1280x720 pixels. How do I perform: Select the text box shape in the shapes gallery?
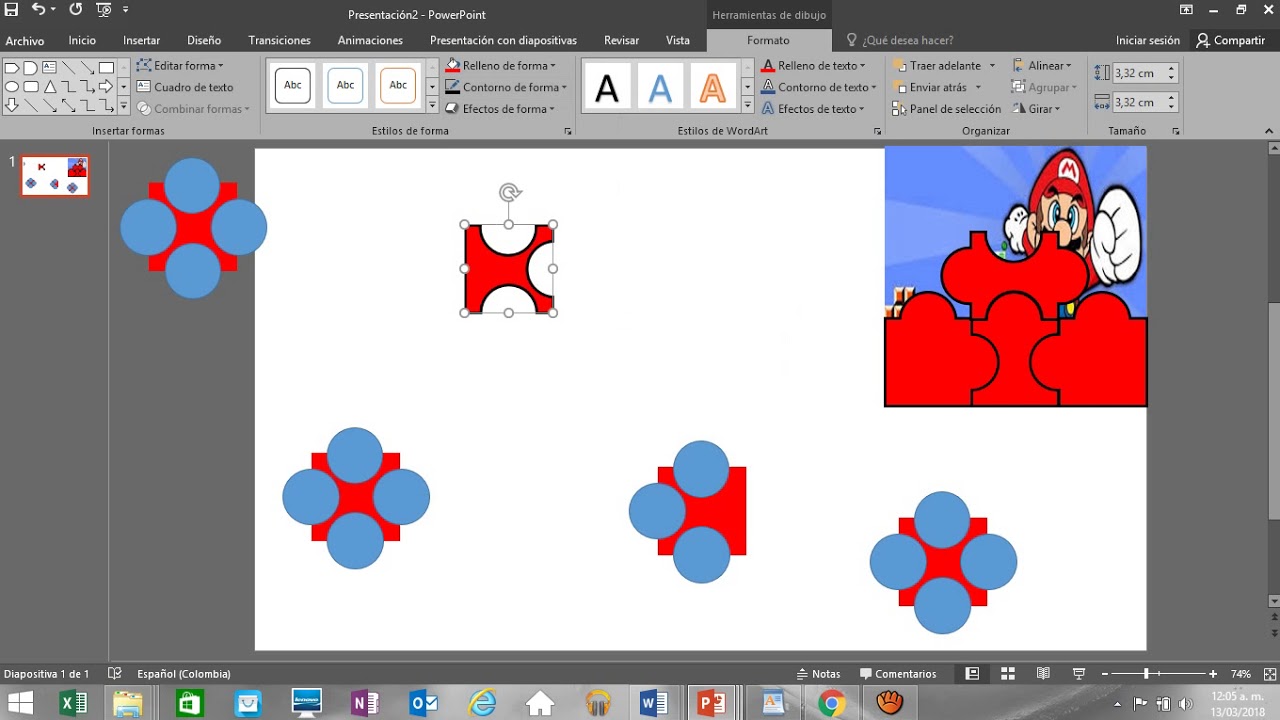(49, 68)
